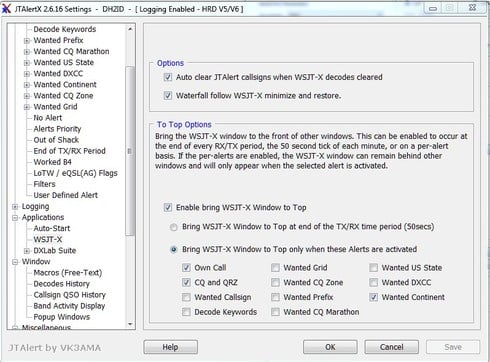Image resolution: width=490 pixels, height=362 pixels.
Task: Click the Save button
Action: (453, 347)
